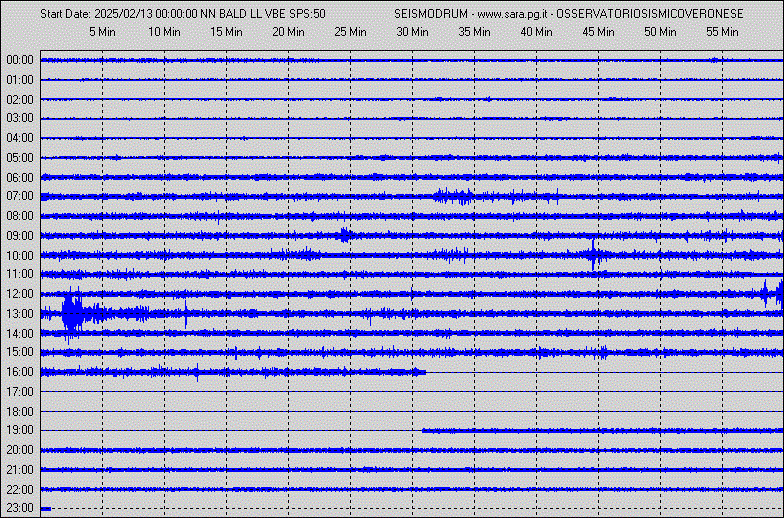Click the 01:00 hour label
The image size is (784, 518).
tap(20, 80)
